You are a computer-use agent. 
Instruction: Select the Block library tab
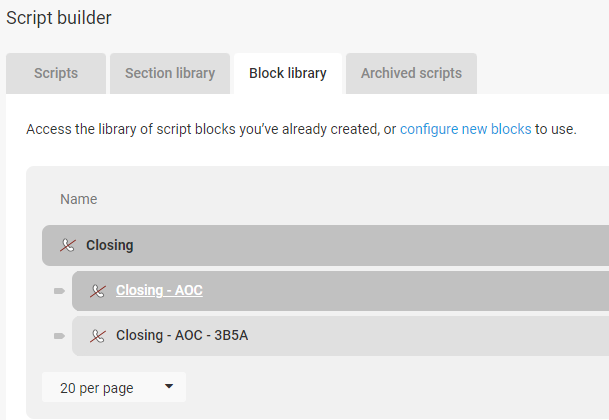pyautogui.click(x=288, y=73)
